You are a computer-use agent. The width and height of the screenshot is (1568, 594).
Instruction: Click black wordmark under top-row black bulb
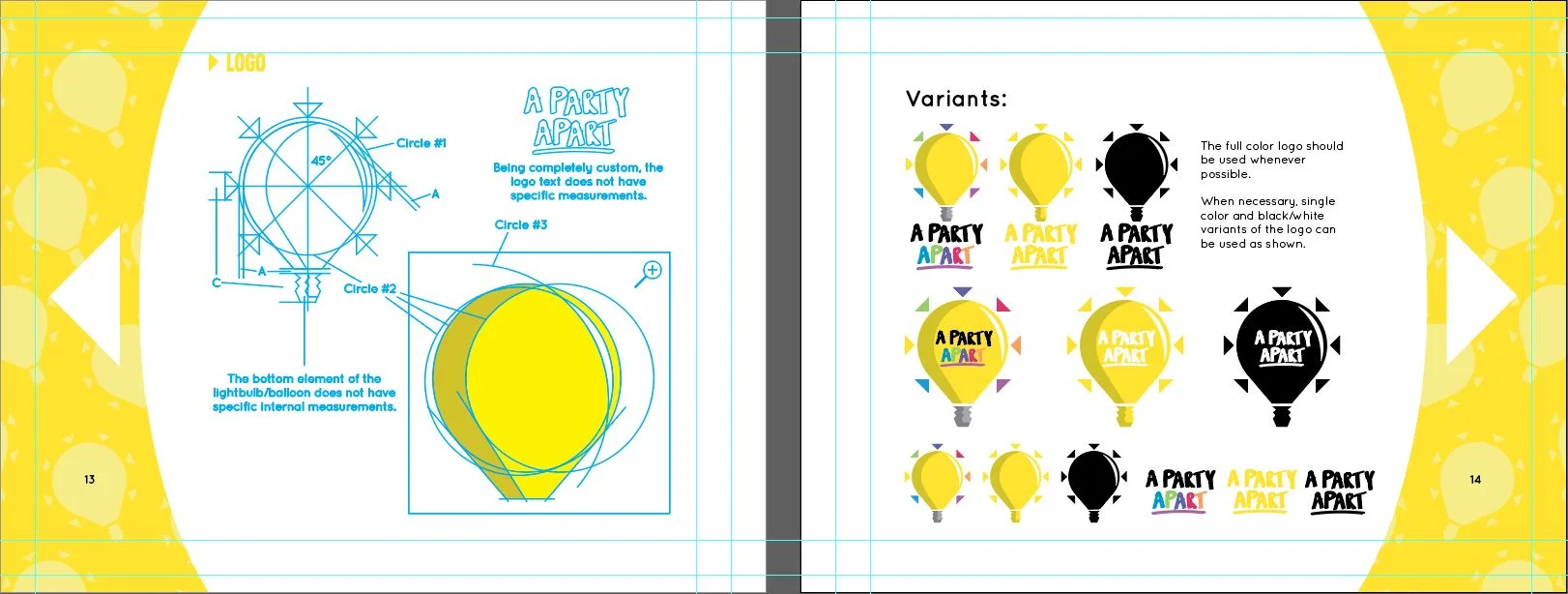point(1136,245)
